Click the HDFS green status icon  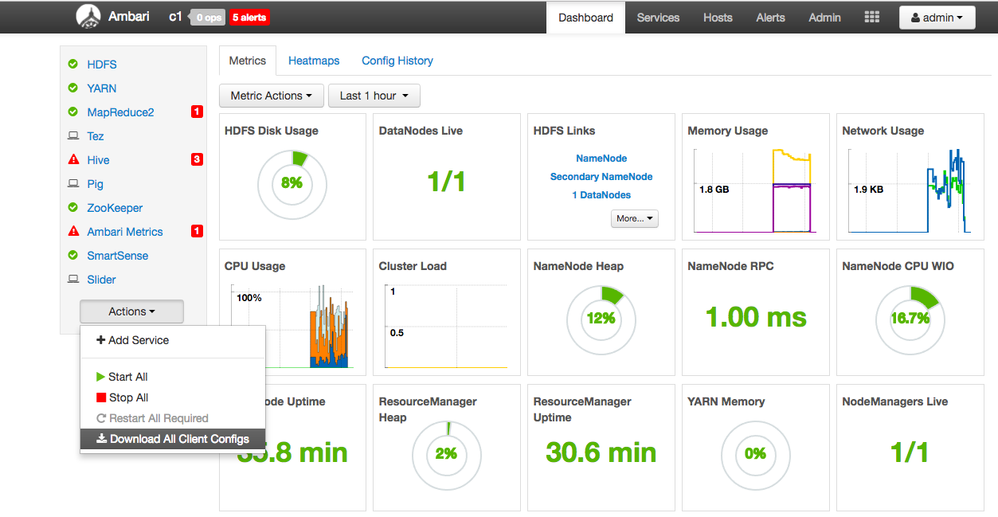(x=73, y=64)
